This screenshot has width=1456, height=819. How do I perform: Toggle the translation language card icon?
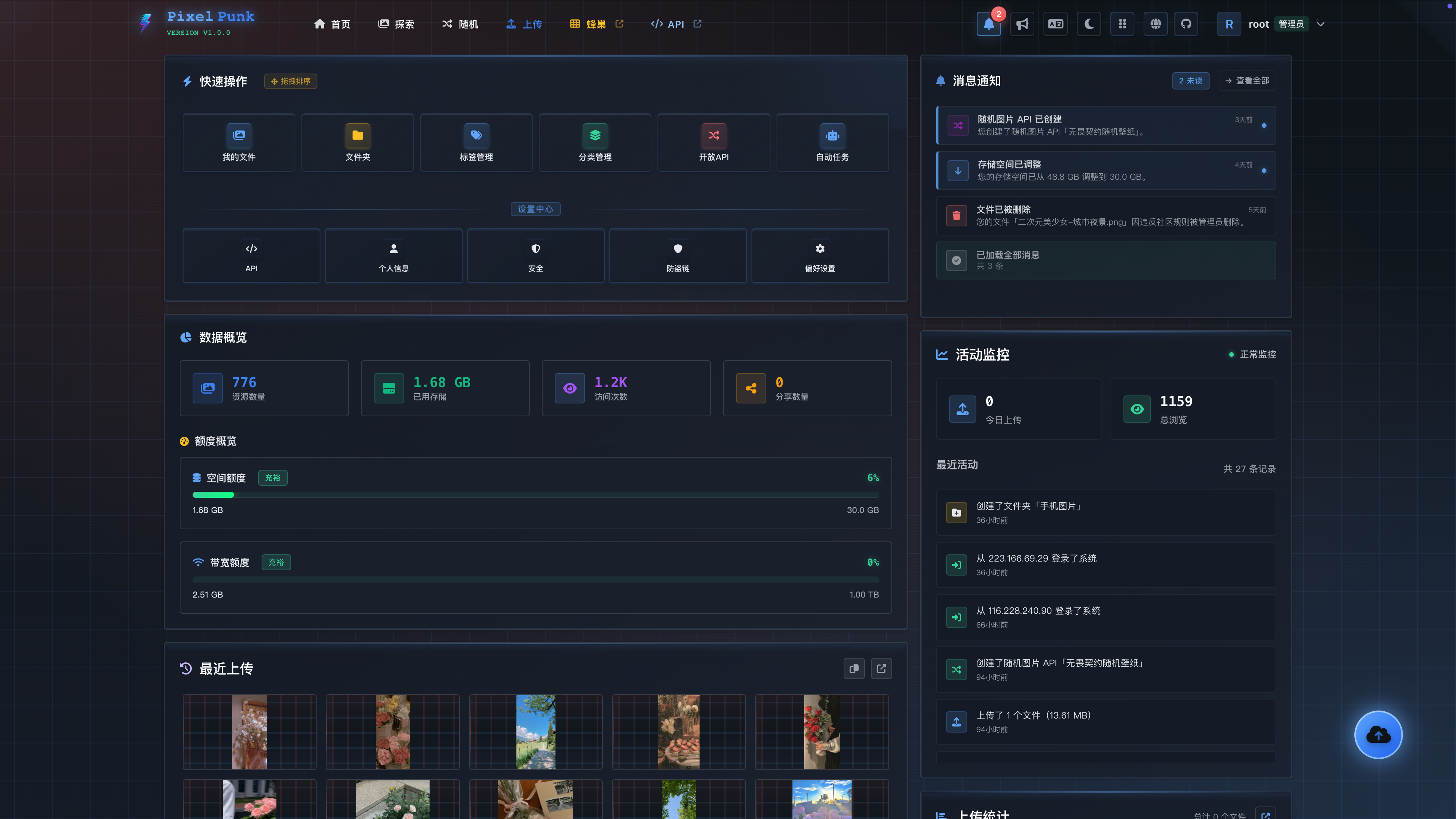(x=1055, y=24)
